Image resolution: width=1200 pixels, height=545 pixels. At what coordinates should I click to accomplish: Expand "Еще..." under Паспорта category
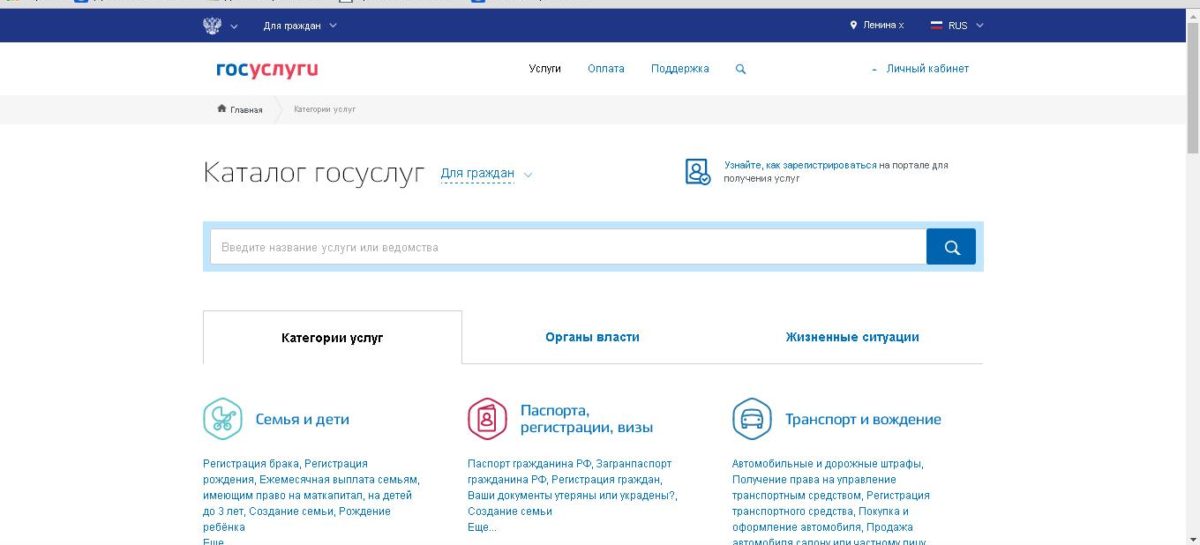[482, 527]
